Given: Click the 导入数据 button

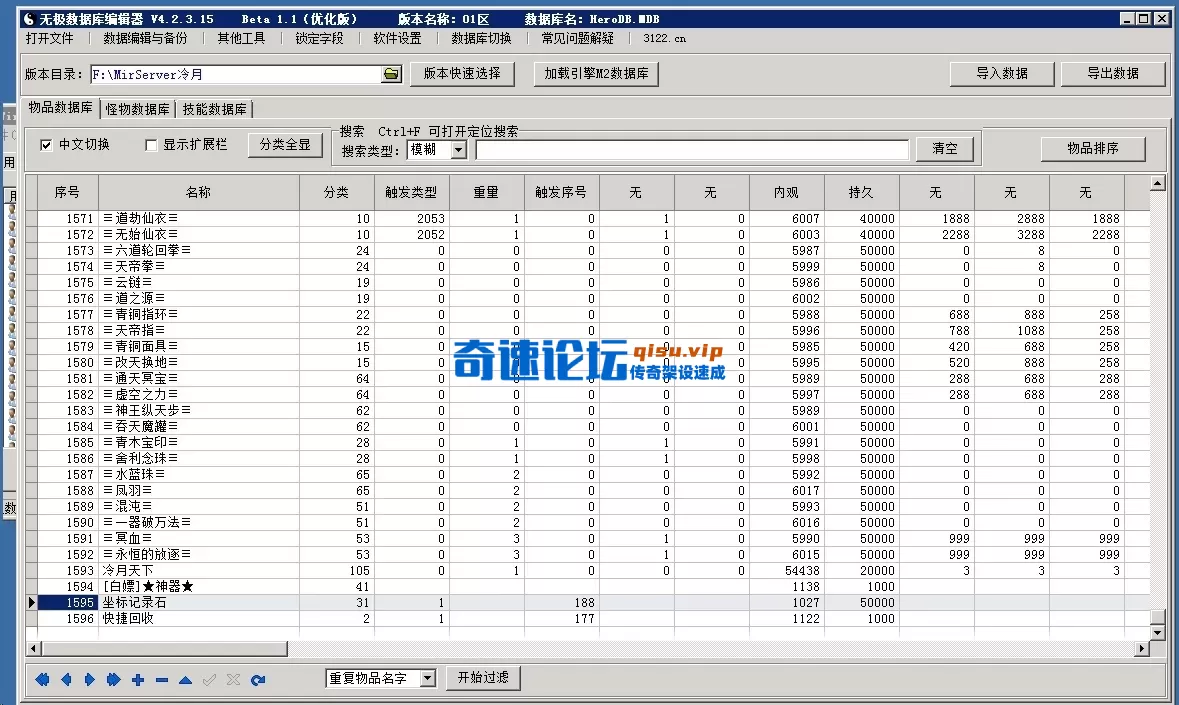Looking at the screenshot, I should [x=1002, y=74].
